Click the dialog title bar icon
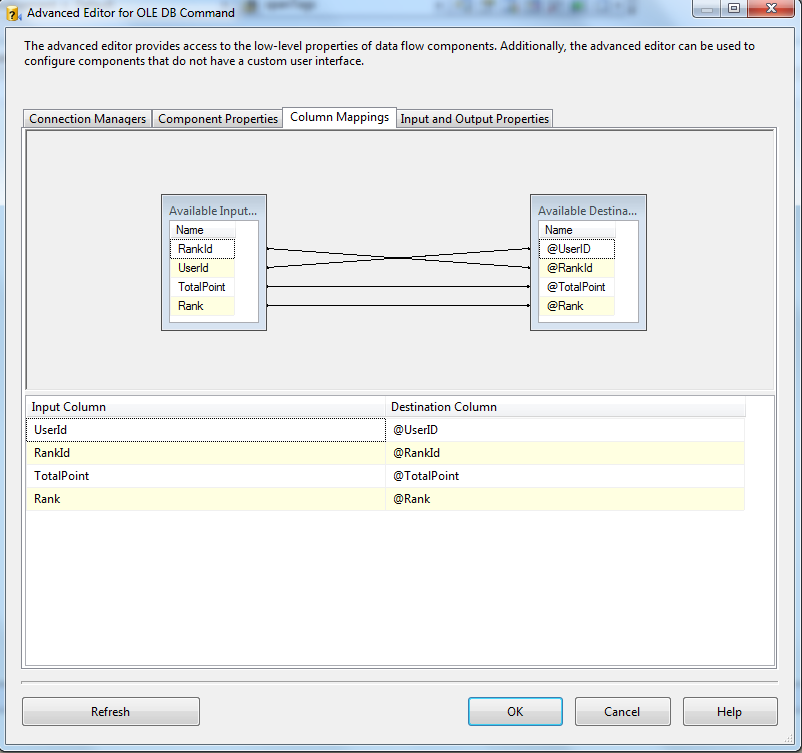This screenshot has height=753, width=802. point(13,13)
